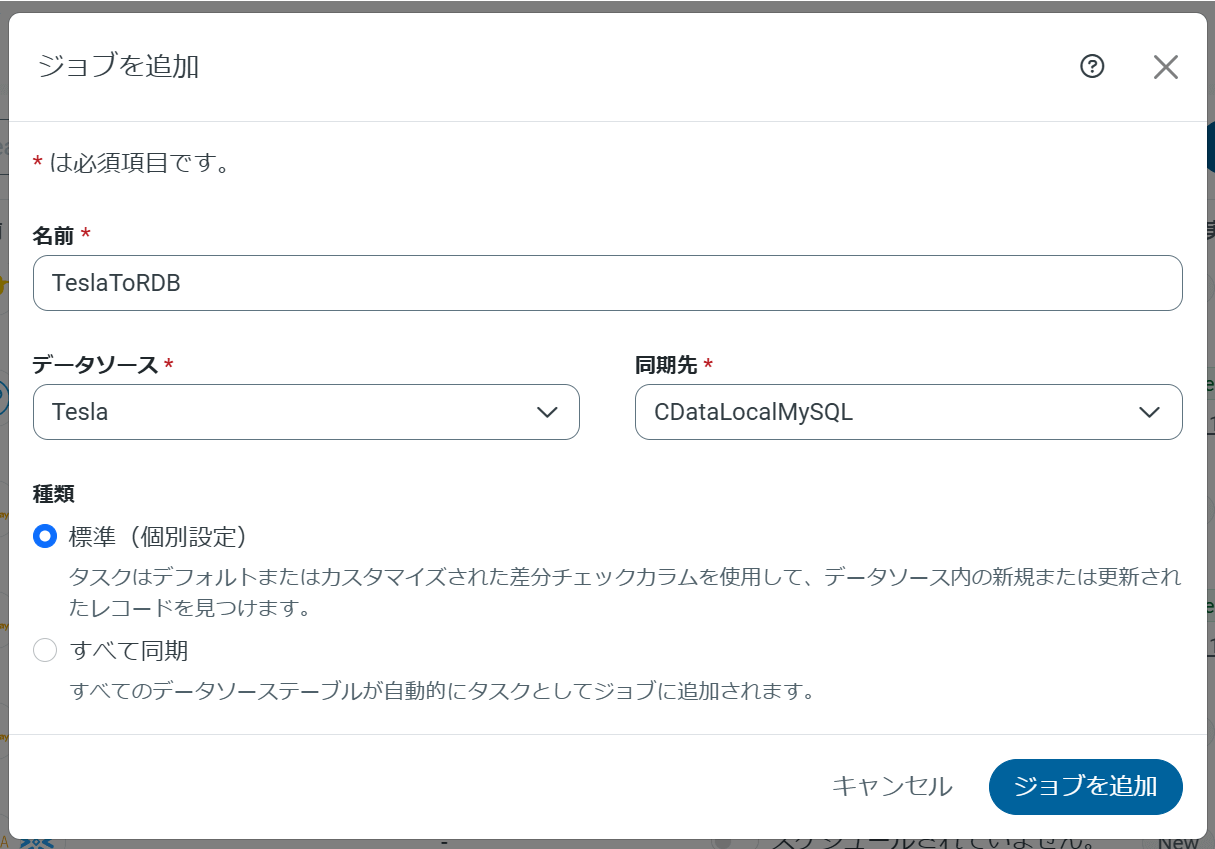The width and height of the screenshot is (1215, 849).
Task: Click the 同期先 field label
Action: click(x=666, y=365)
